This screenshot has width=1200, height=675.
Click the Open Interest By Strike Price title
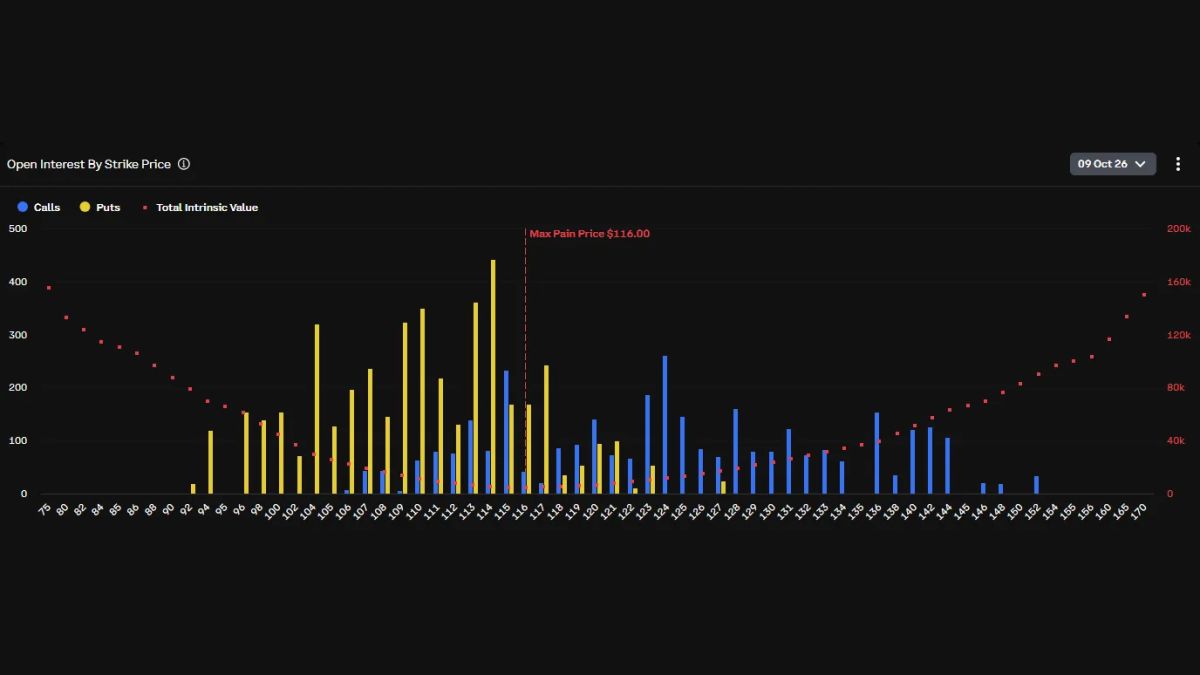(89, 164)
